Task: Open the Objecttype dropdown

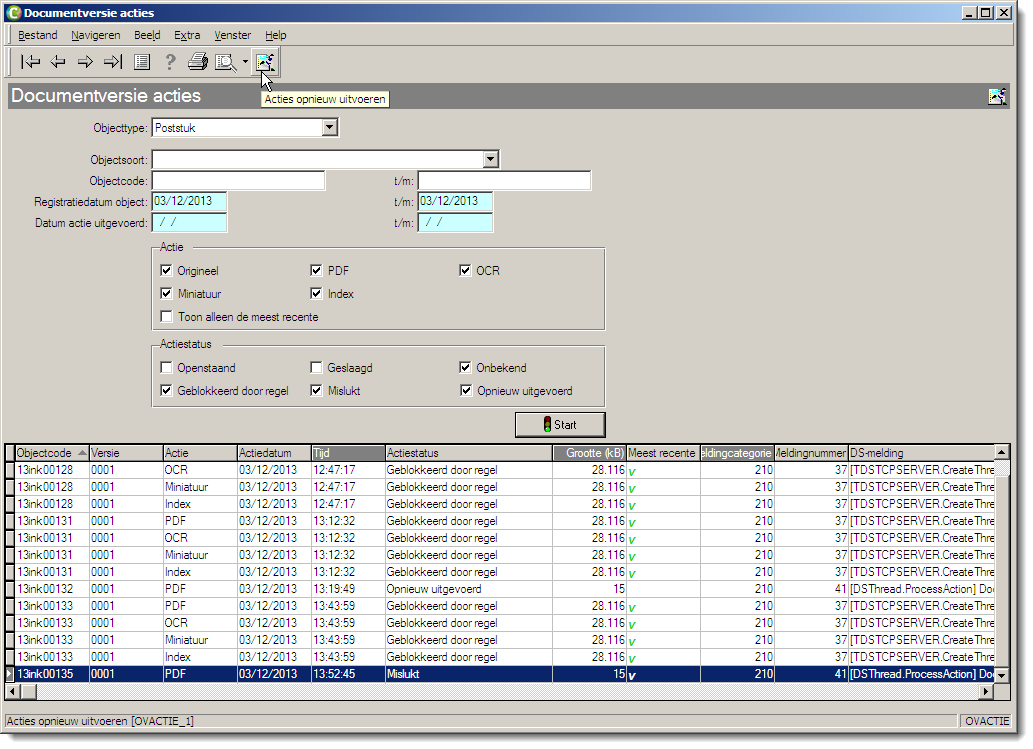Action: [x=330, y=128]
